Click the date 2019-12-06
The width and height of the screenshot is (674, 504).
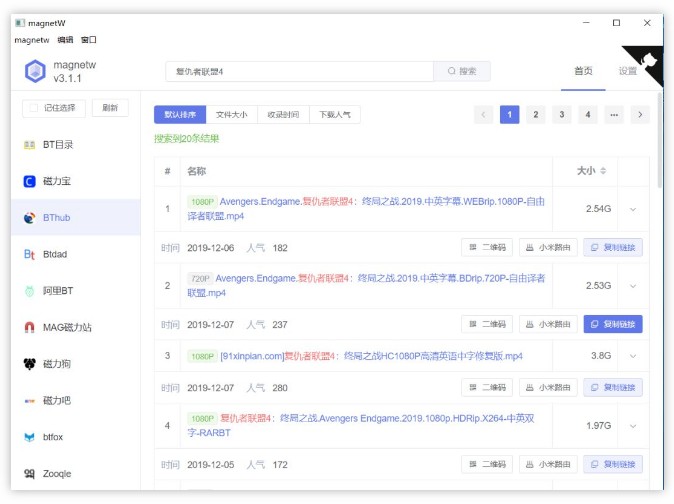pos(211,248)
